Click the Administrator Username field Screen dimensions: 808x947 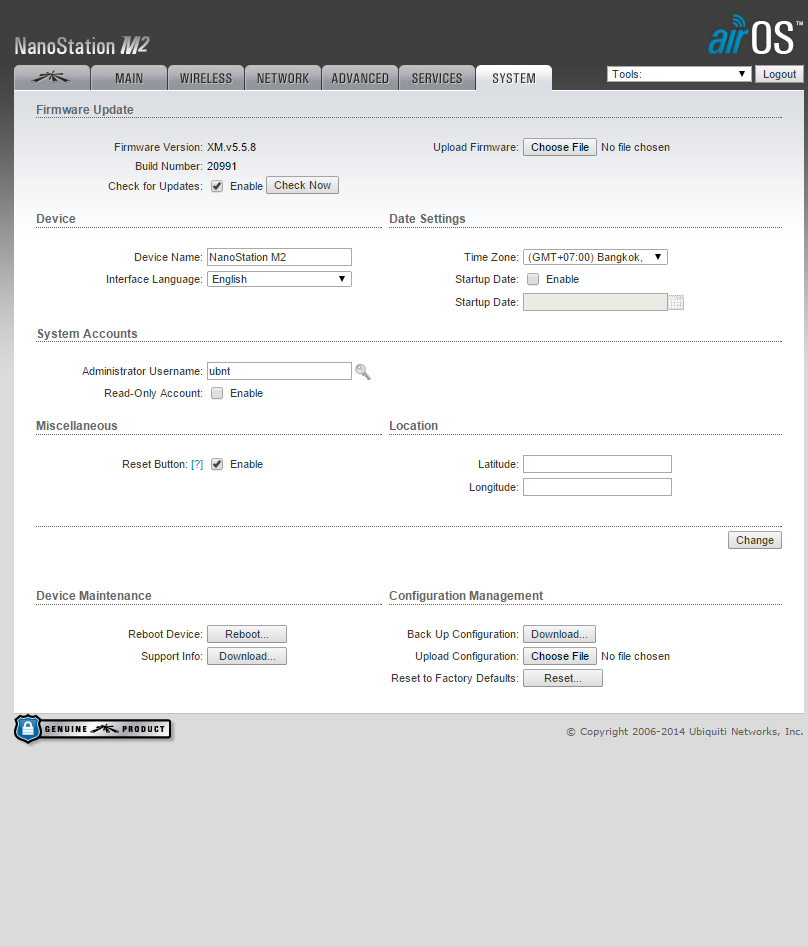[279, 371]
